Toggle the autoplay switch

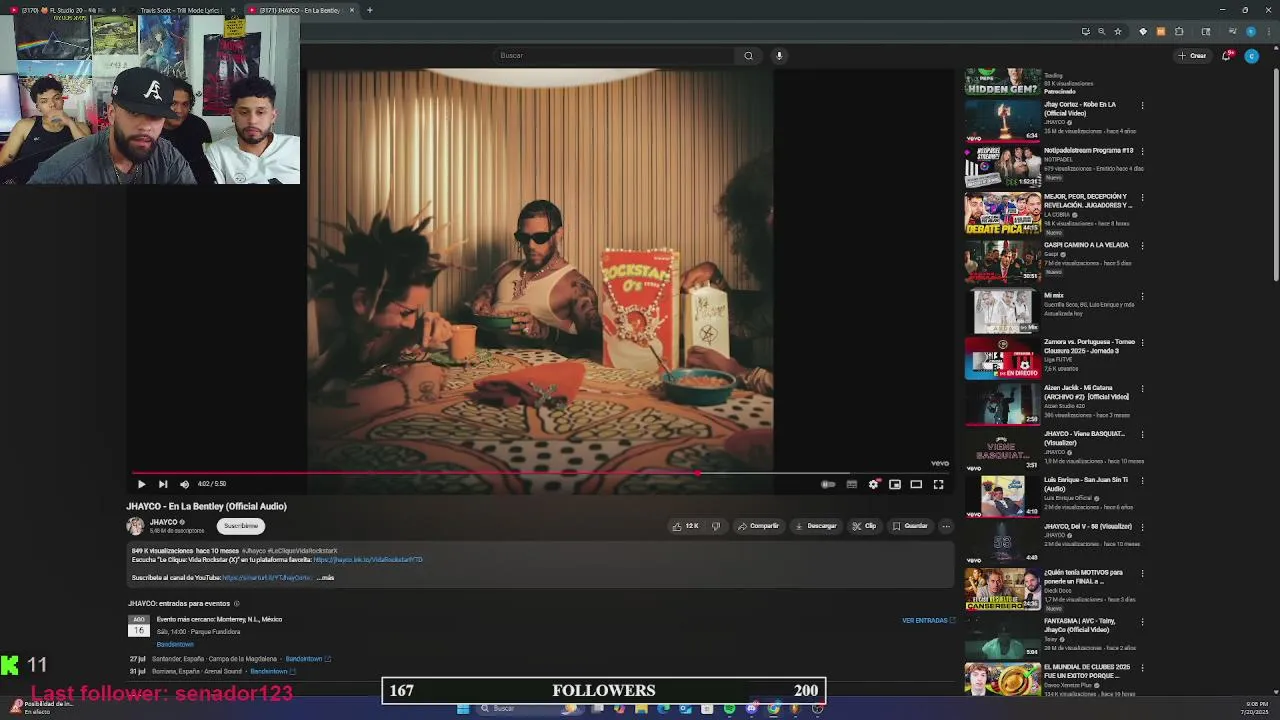pos(828,484)
